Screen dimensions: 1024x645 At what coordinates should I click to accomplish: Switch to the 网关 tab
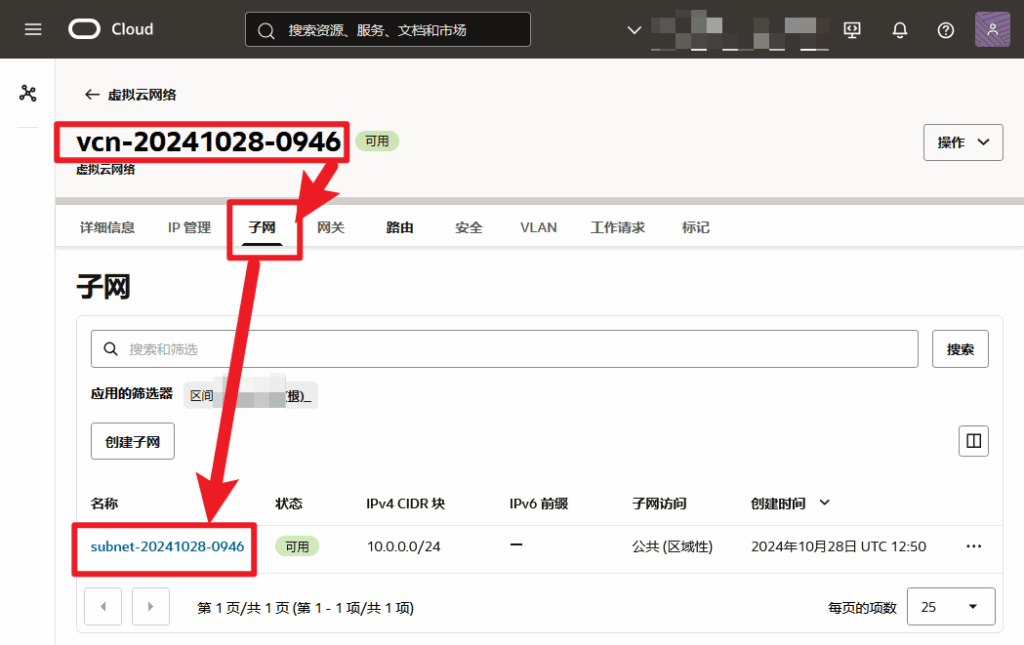[330, 227]
